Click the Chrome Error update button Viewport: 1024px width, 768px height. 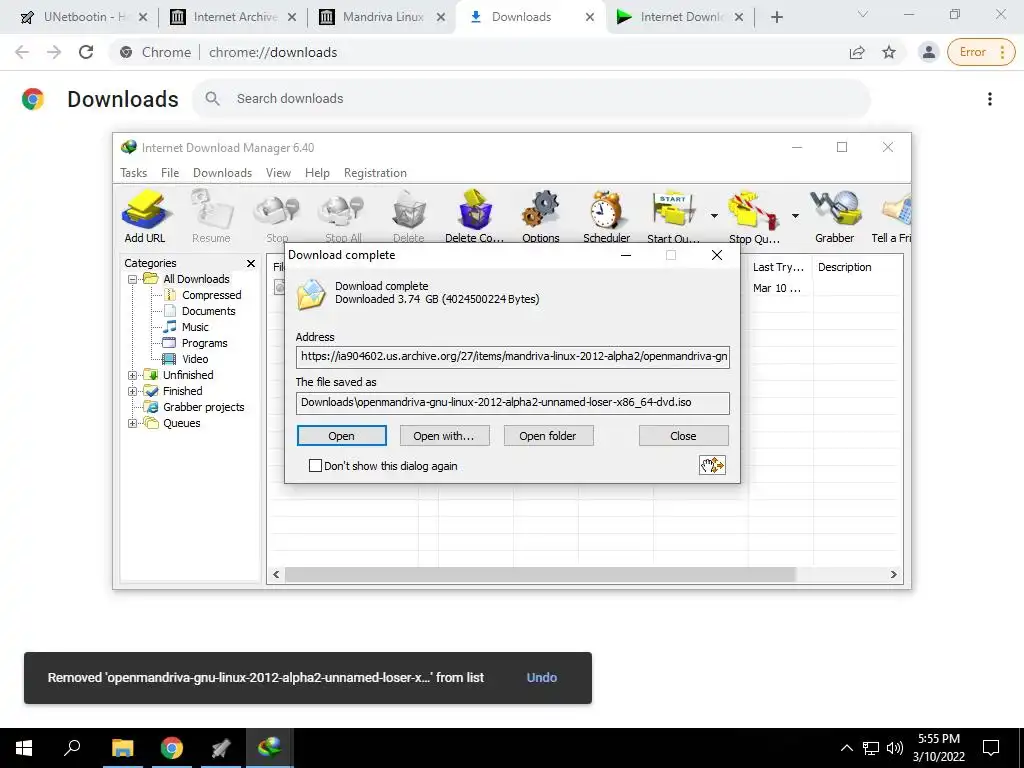pos(981,52)
